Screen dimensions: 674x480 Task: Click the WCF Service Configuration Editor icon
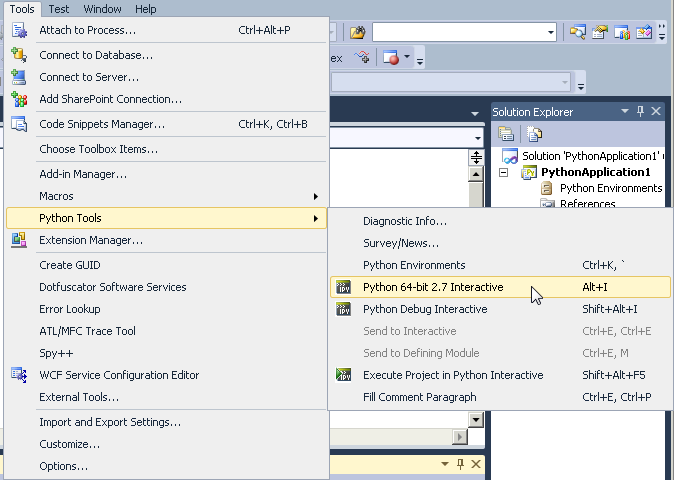(19, 375)
